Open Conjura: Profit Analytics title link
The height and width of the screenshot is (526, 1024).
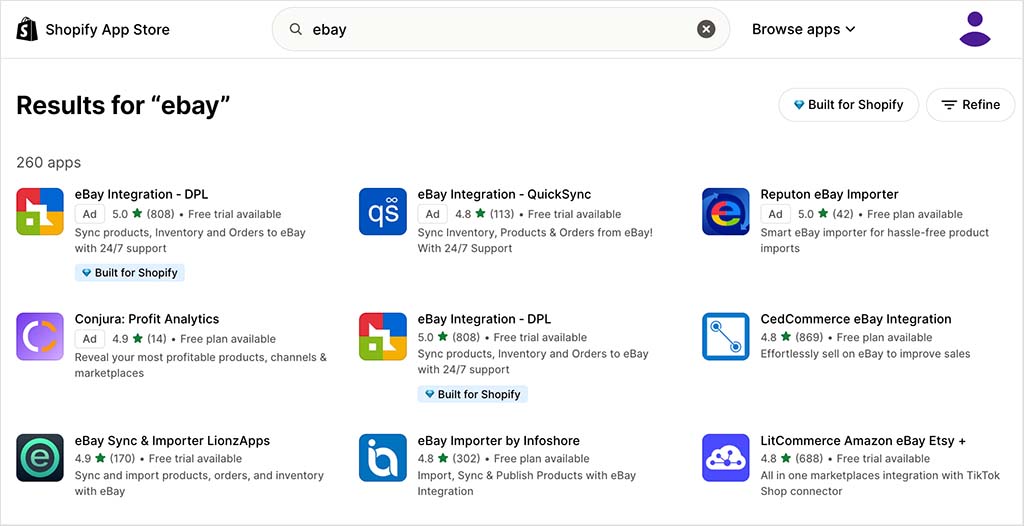pyautogui.click(x=147, y=320)
